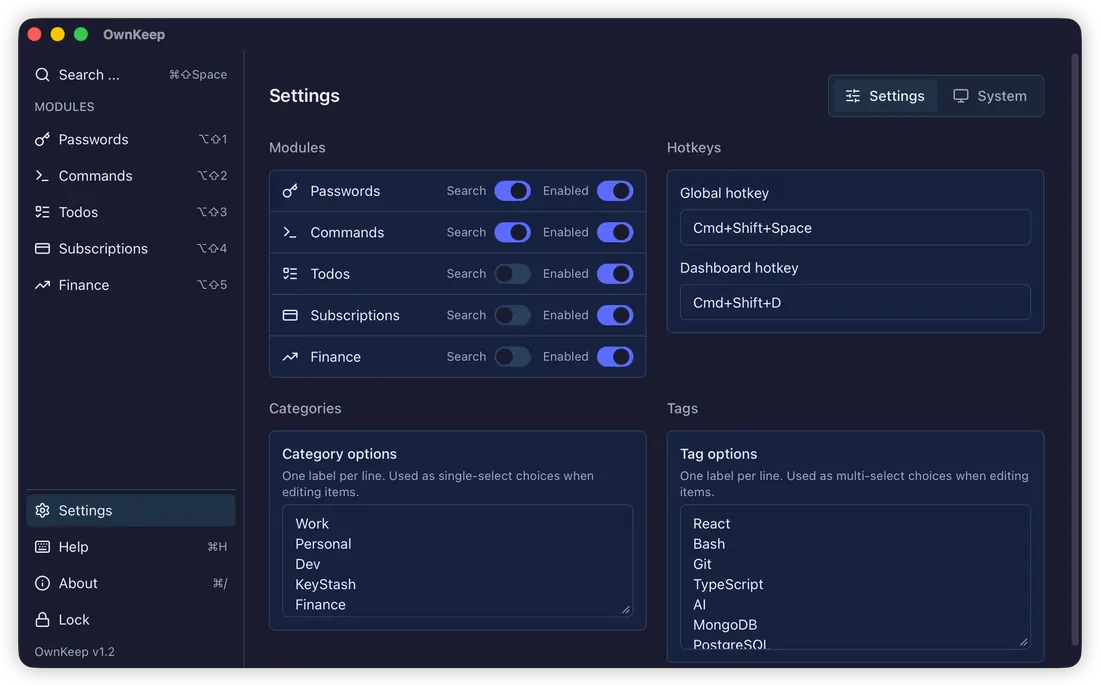
Task: Click the About info icon
Action: pyautogui.click(x=42, y=584)
